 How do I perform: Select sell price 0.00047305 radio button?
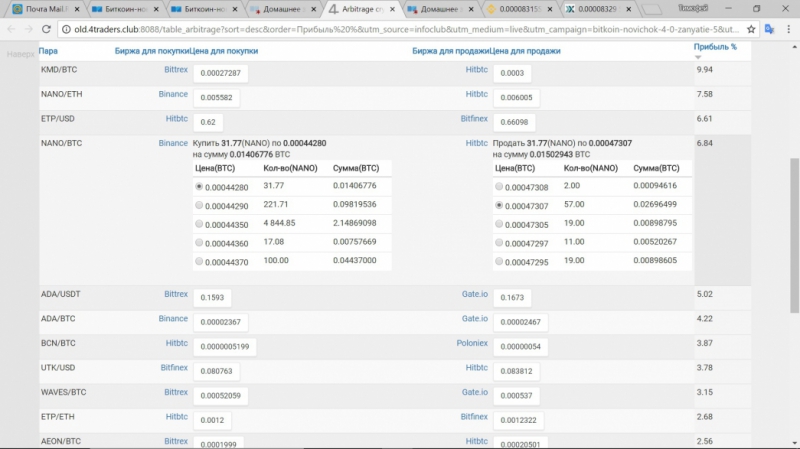499,224
